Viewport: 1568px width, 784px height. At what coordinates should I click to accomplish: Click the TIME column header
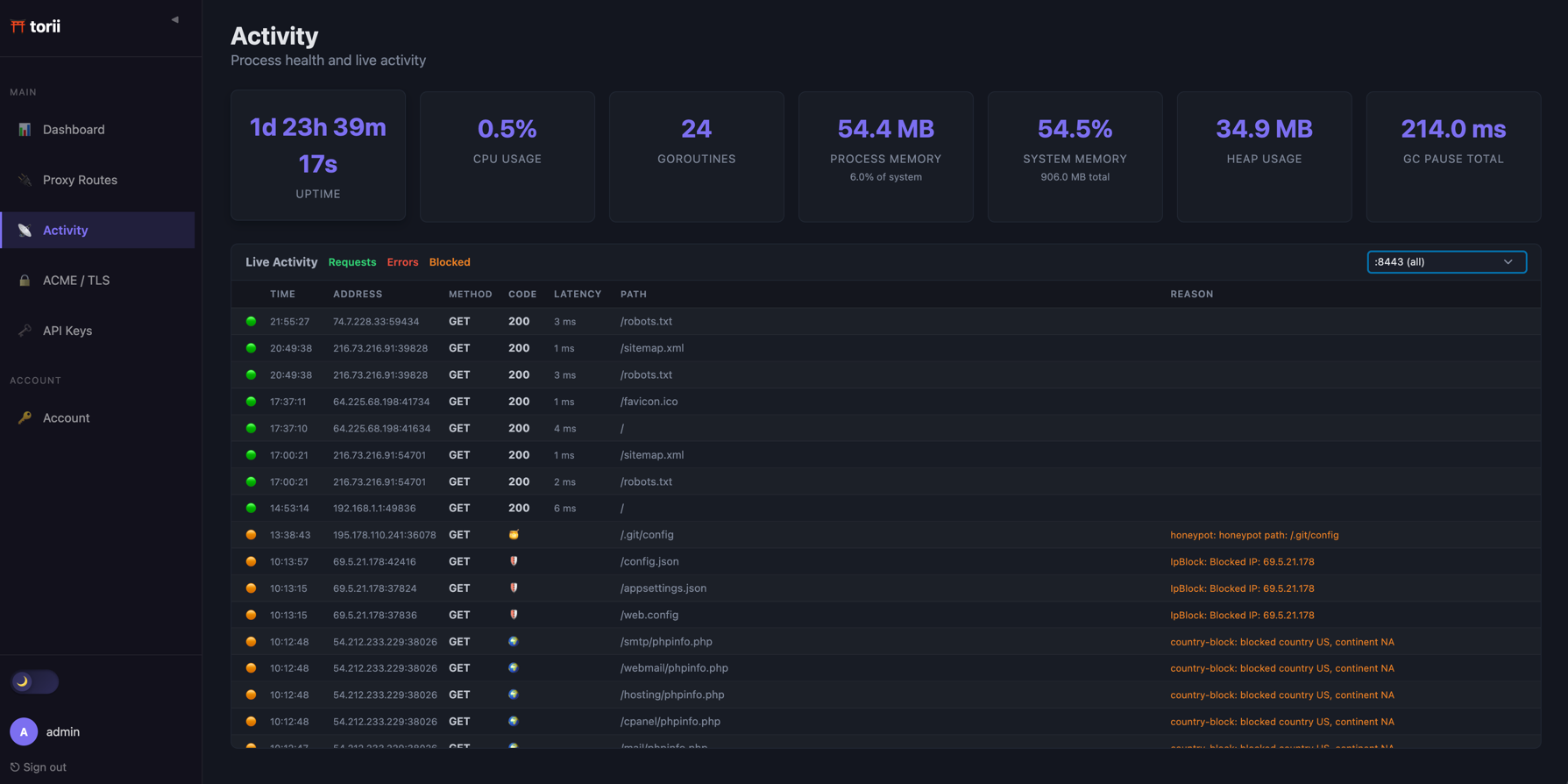click(x=282, y=295)
